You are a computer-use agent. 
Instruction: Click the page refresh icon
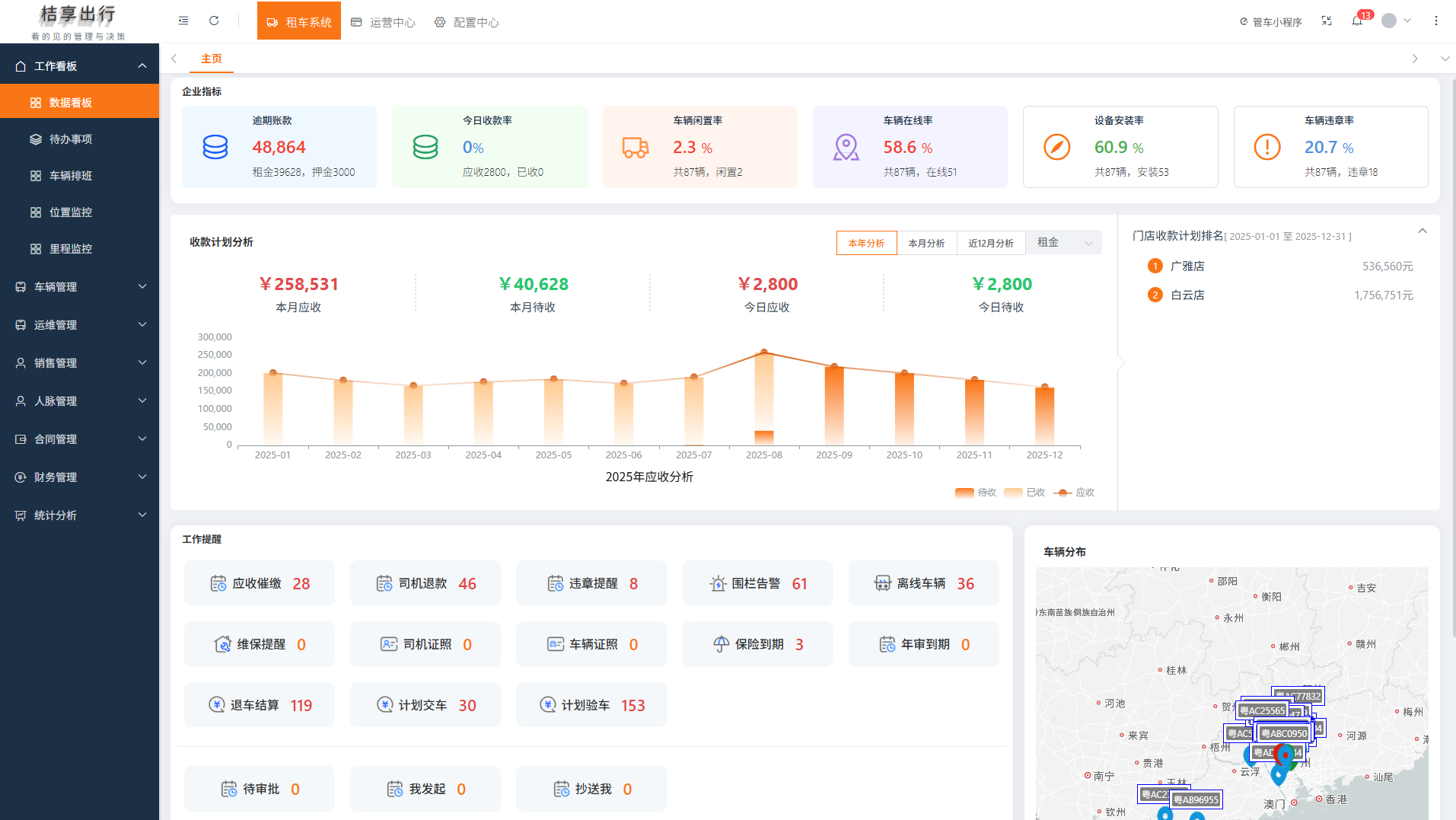(x=214, y=21)
